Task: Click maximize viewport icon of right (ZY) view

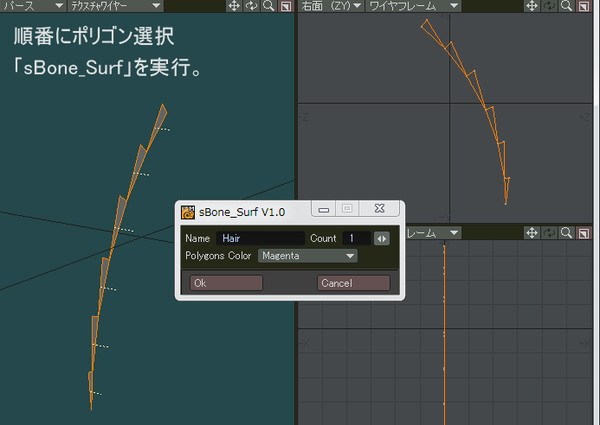Action: (584, 6)
